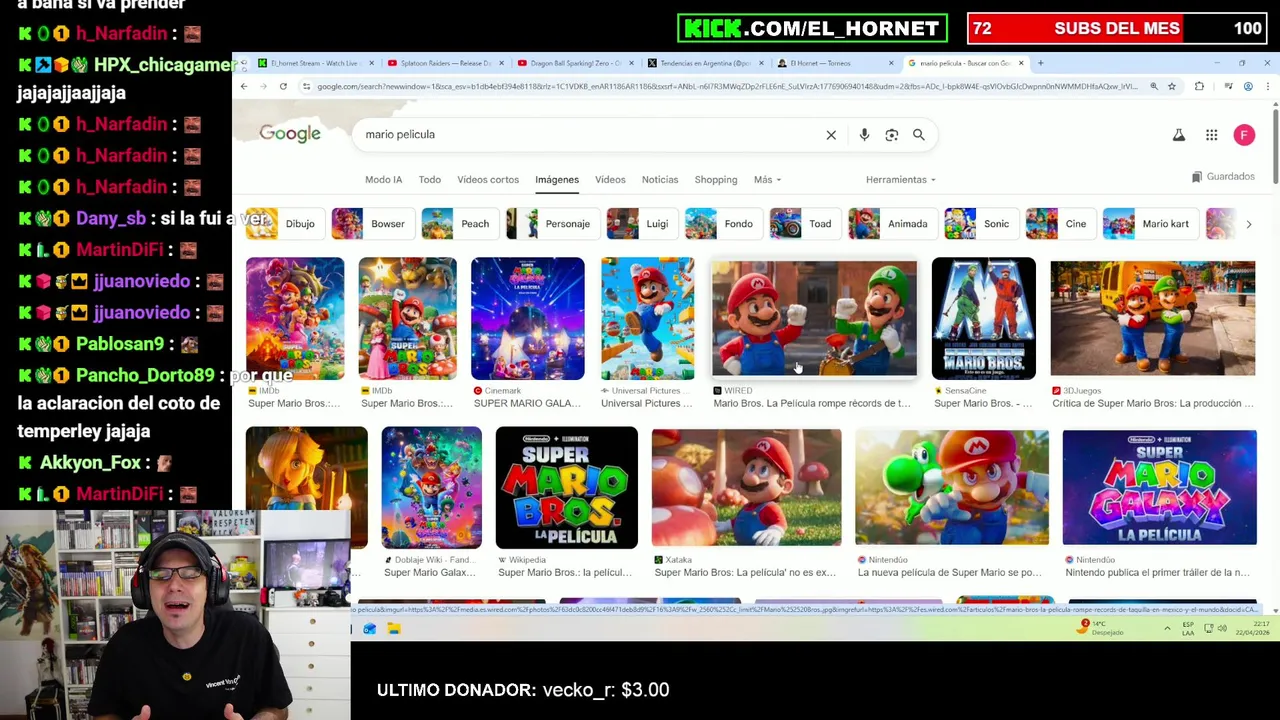The image size is (1280, 720).
Task: Open Xataka Super Mario Bros result link
Action: [744, 572]
